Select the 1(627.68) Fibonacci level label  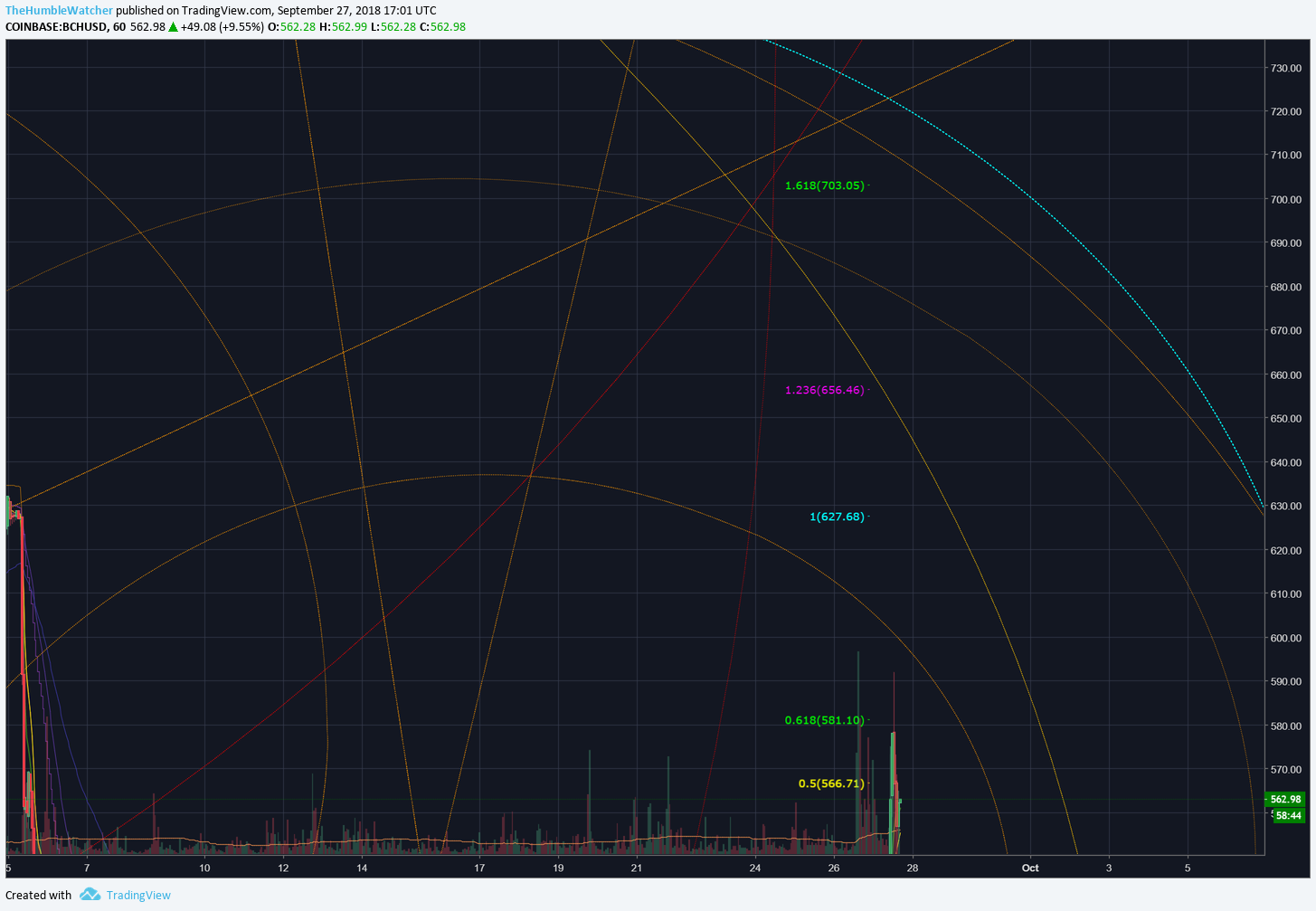click(x=838, y=517)
